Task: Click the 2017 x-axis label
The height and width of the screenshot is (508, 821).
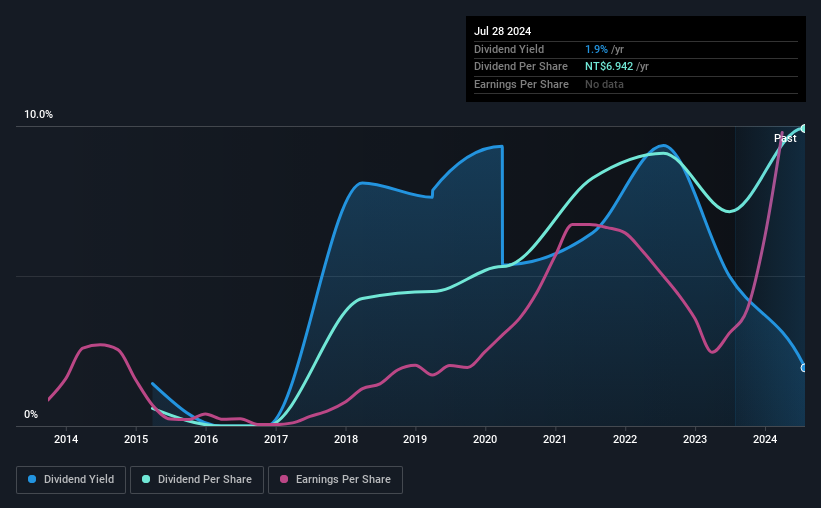Action: (x=276, y=439)
